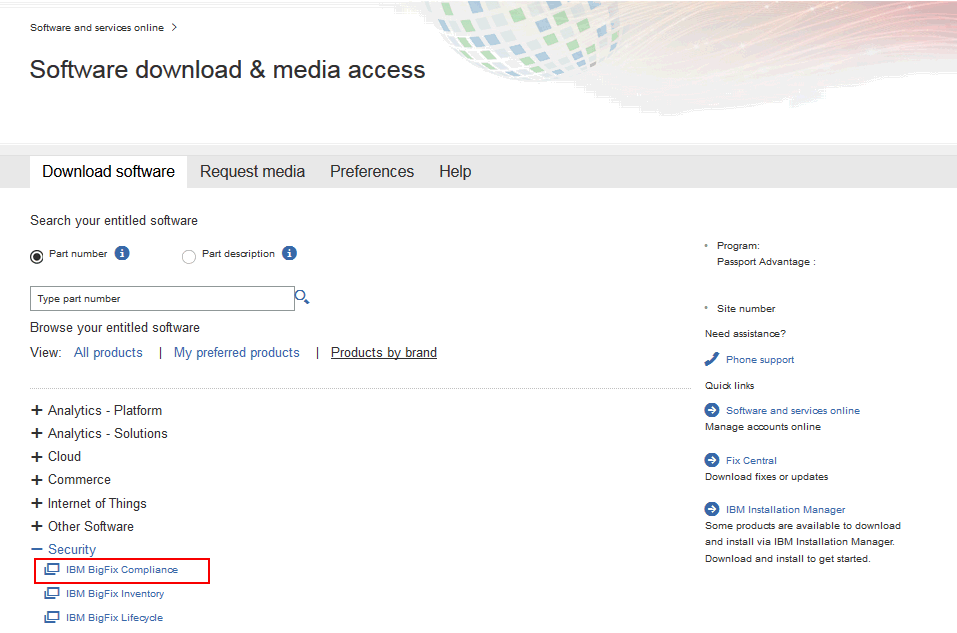Viewport: 957px width, 633px height.
Task: Expand the Other Software category
Action: tap(37, 526)
